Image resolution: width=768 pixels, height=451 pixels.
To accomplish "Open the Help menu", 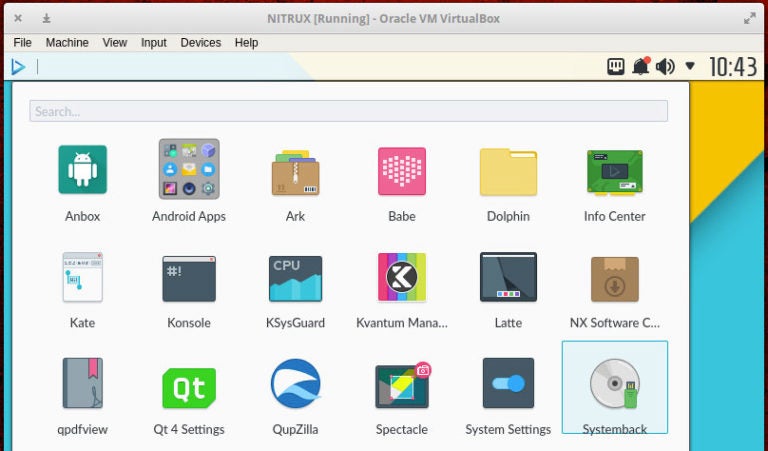I will click(x=246, y=43).
